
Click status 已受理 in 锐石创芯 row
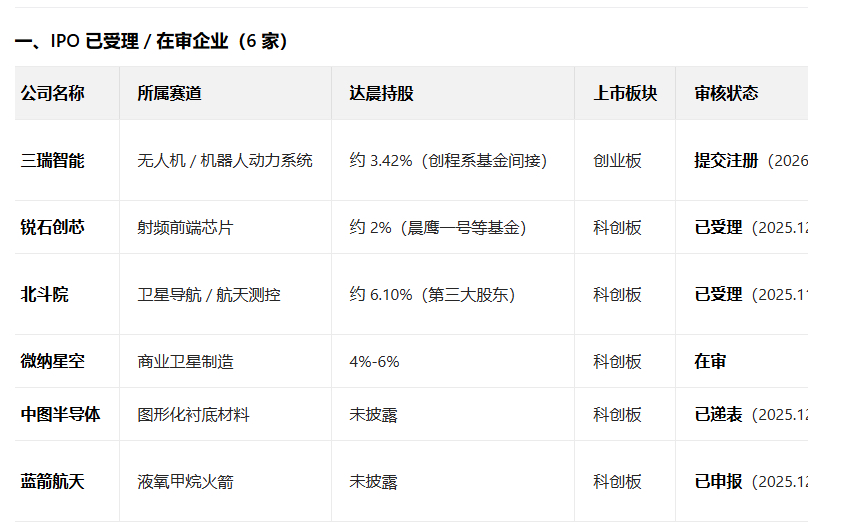[718, 227]
